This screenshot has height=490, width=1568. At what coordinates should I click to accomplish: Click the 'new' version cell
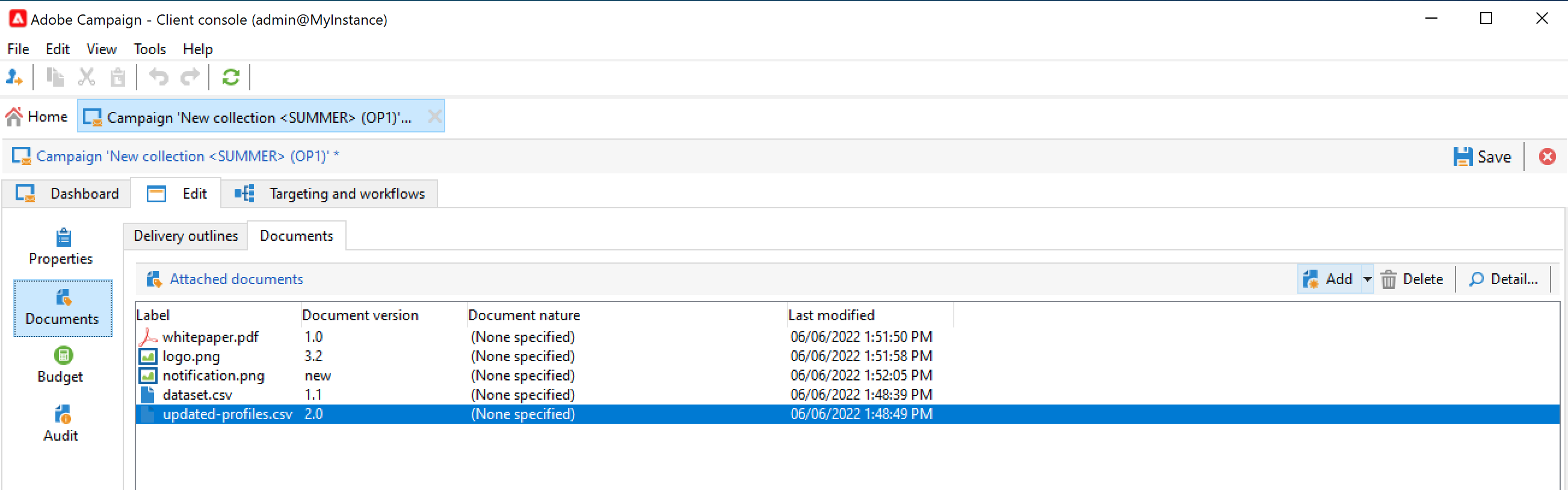(x=318, y=376)
